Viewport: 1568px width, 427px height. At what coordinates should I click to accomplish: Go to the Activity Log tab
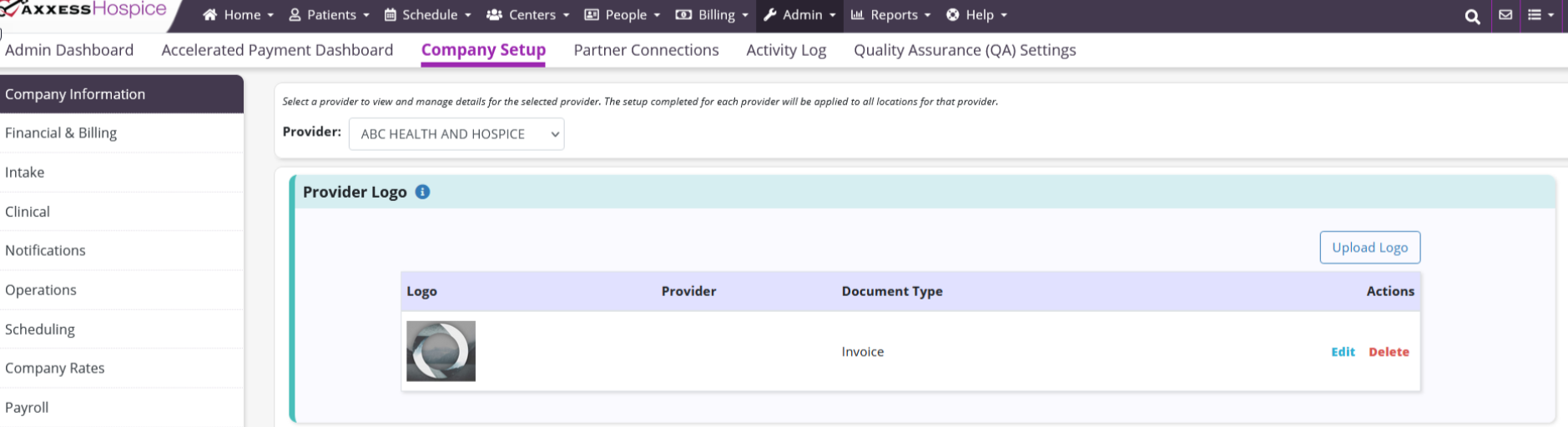click(x=786, y=50)
